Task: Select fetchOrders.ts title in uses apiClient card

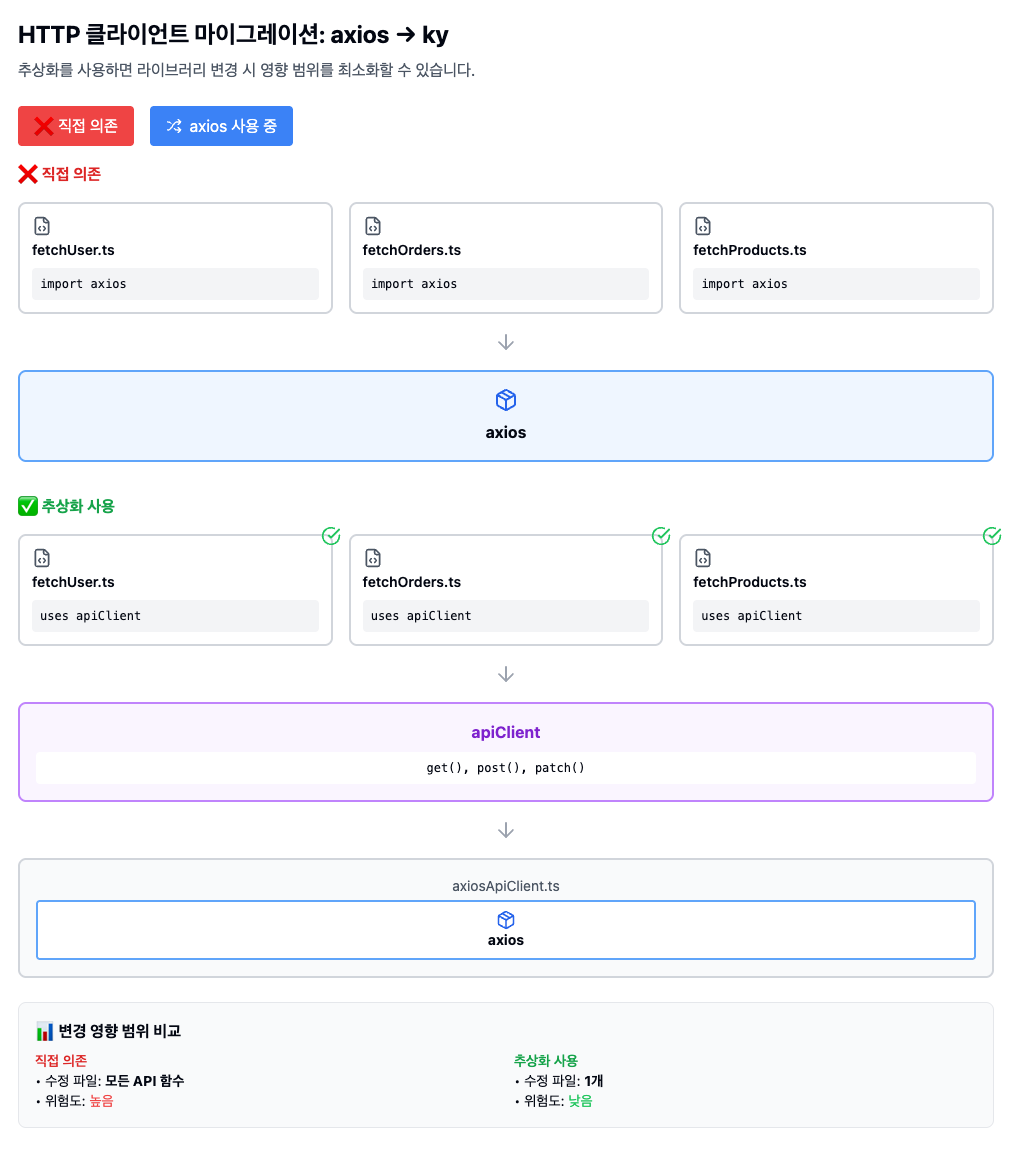Action: click(x=411, y=582)
